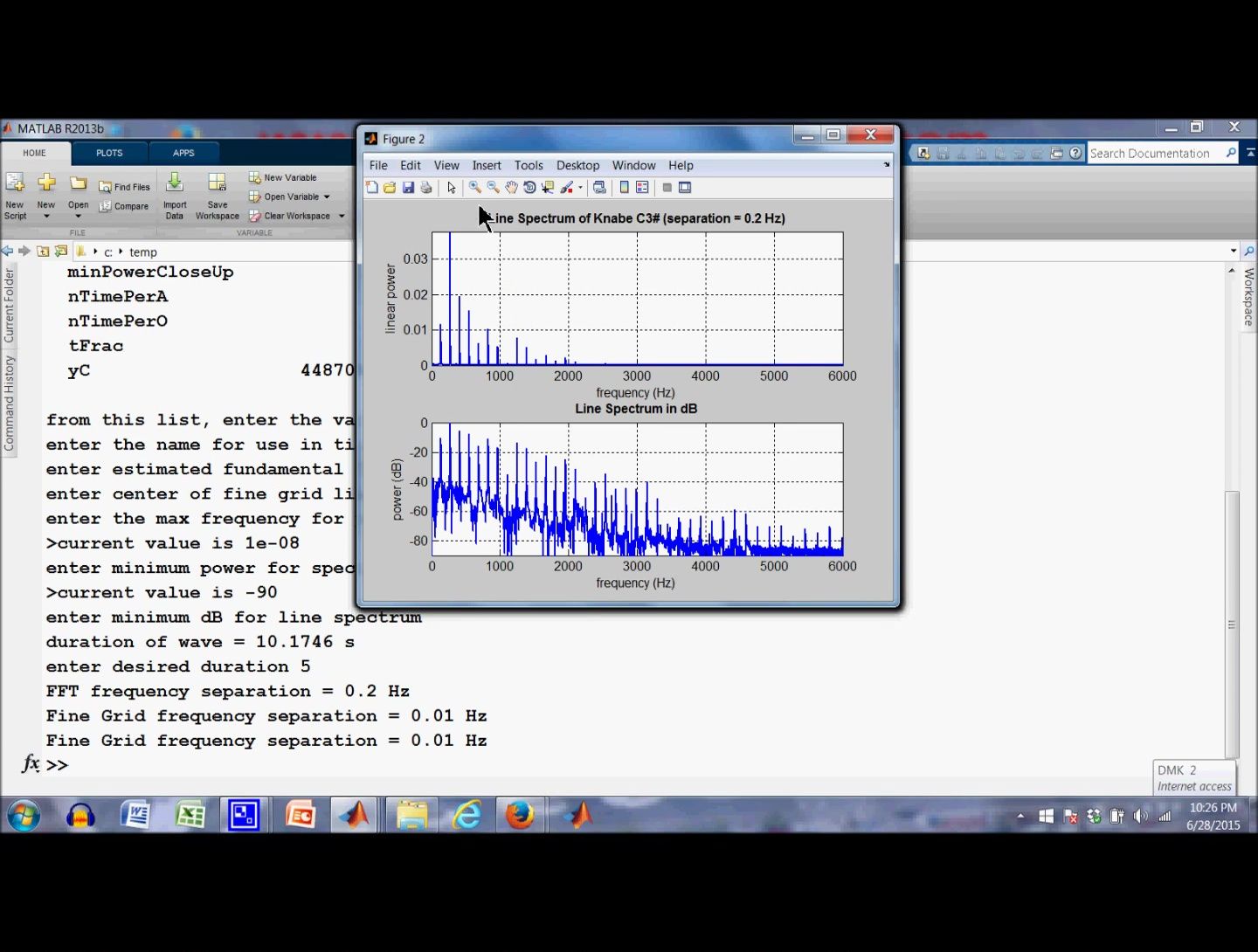Save the figure using the floppy disk icon
Screen dimensions: 1258x952
point(408,188)
